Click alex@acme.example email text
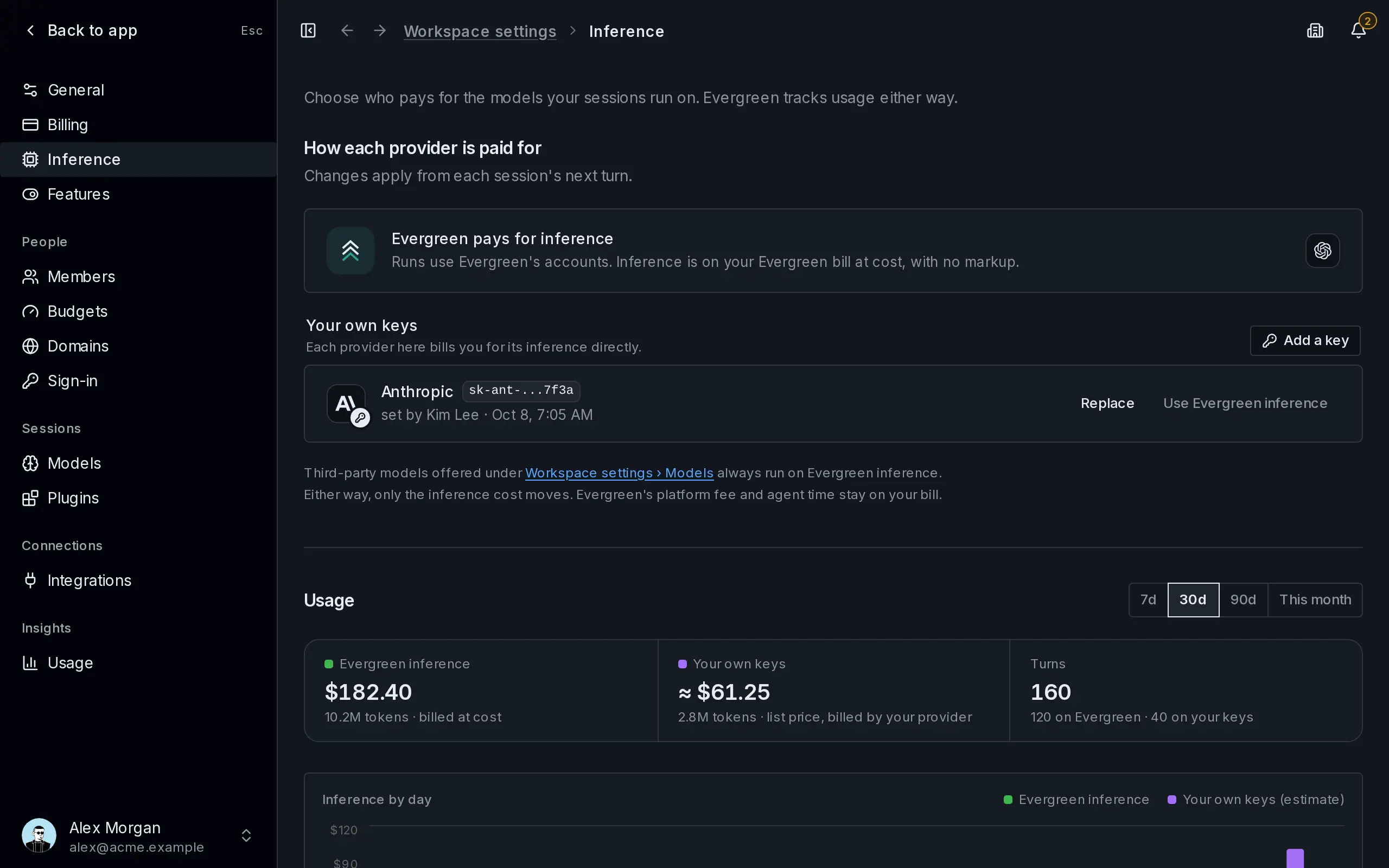 click(137, 847)
